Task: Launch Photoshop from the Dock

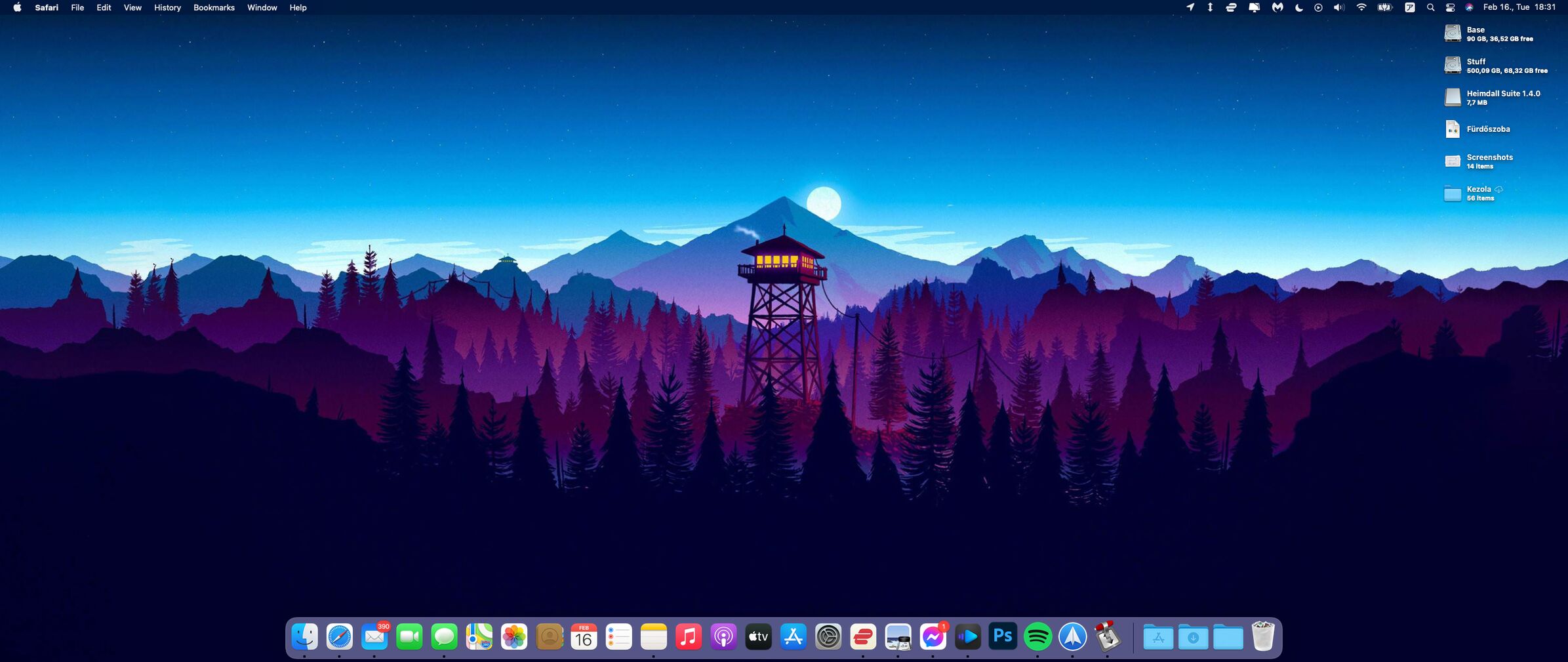Action: pyautogui.click(x=1003, y=636)
